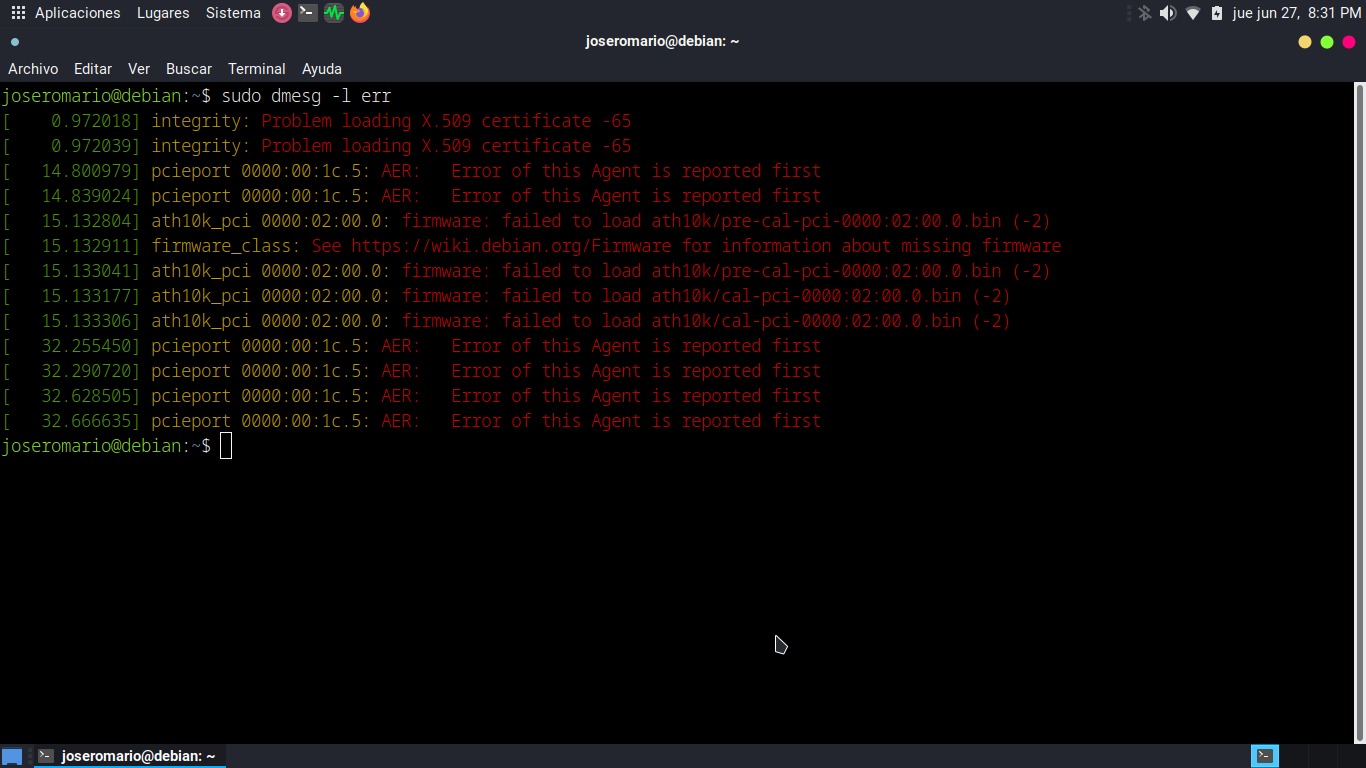Screen dimensions: 1366x768
Task: Open the Lugares menu
Action: (x=163, y=13)
